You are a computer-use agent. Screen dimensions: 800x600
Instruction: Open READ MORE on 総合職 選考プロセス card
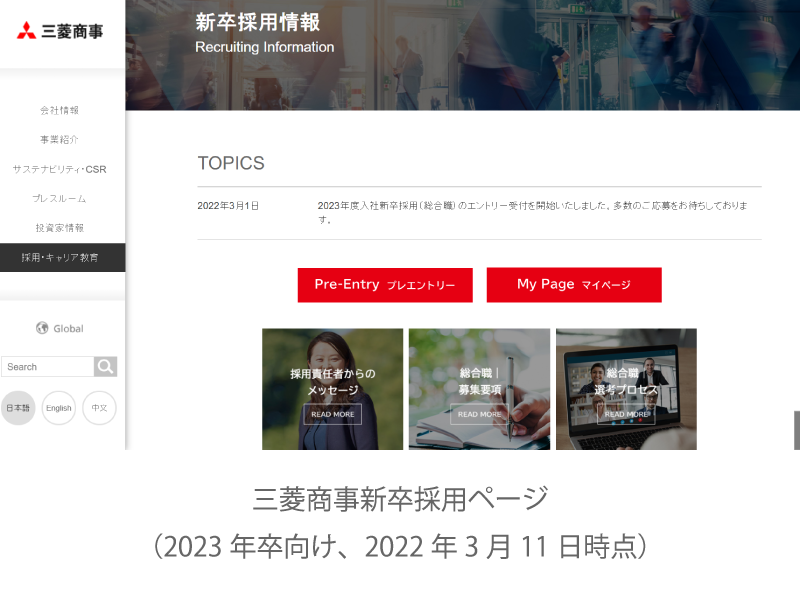[x=626, y=414]
